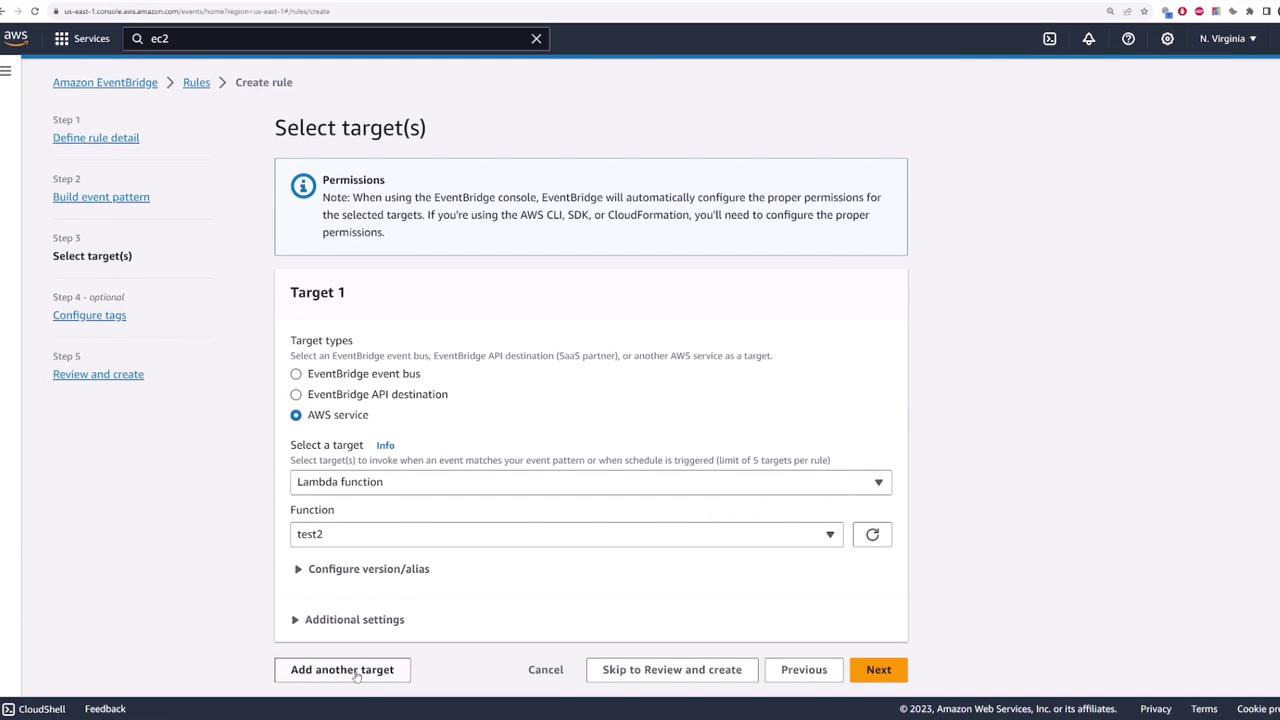Expand Configure version/alias section
1280x720 pixels.
click(362, 569)
